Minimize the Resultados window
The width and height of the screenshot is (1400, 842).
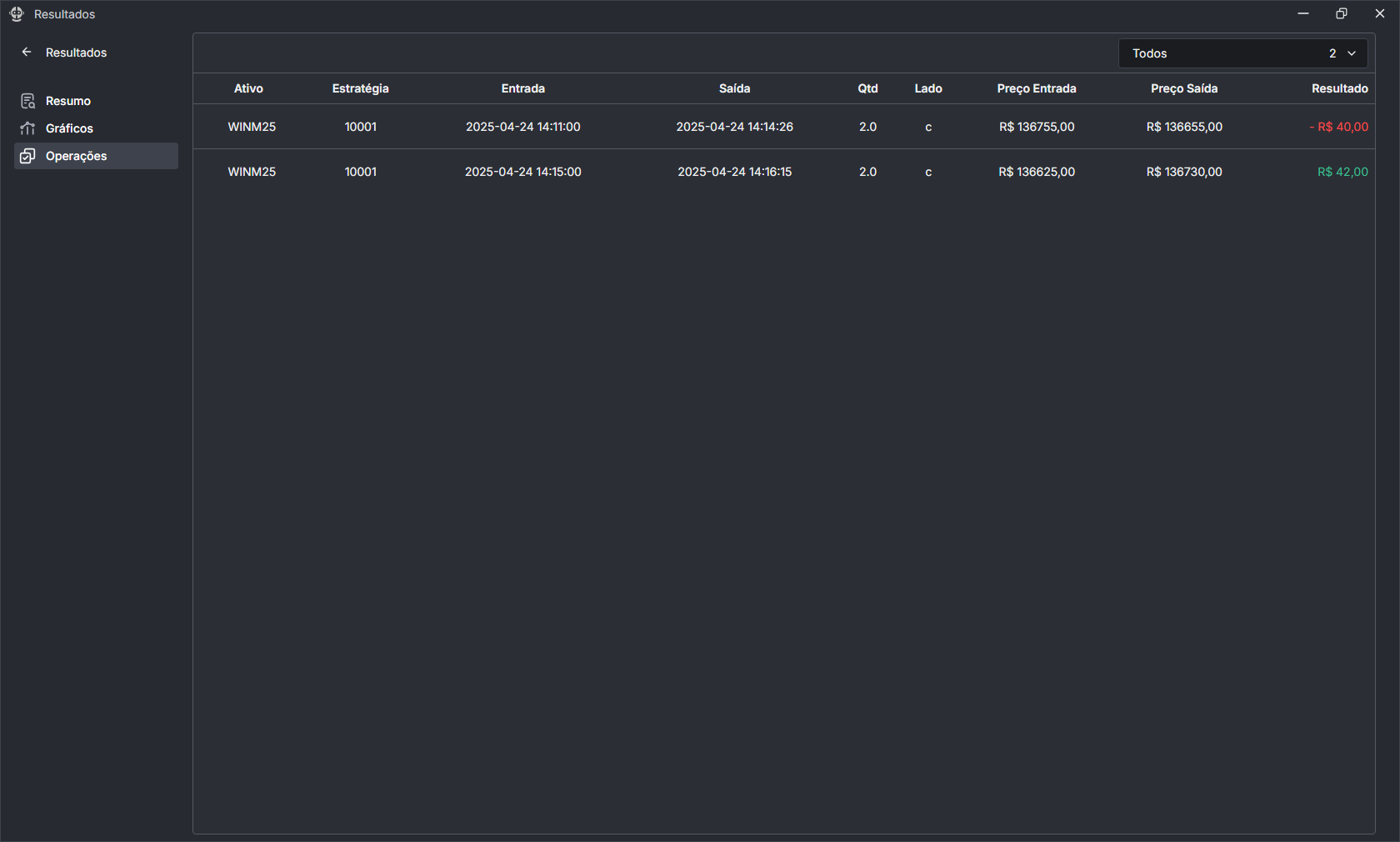[x=1303, y=13]
